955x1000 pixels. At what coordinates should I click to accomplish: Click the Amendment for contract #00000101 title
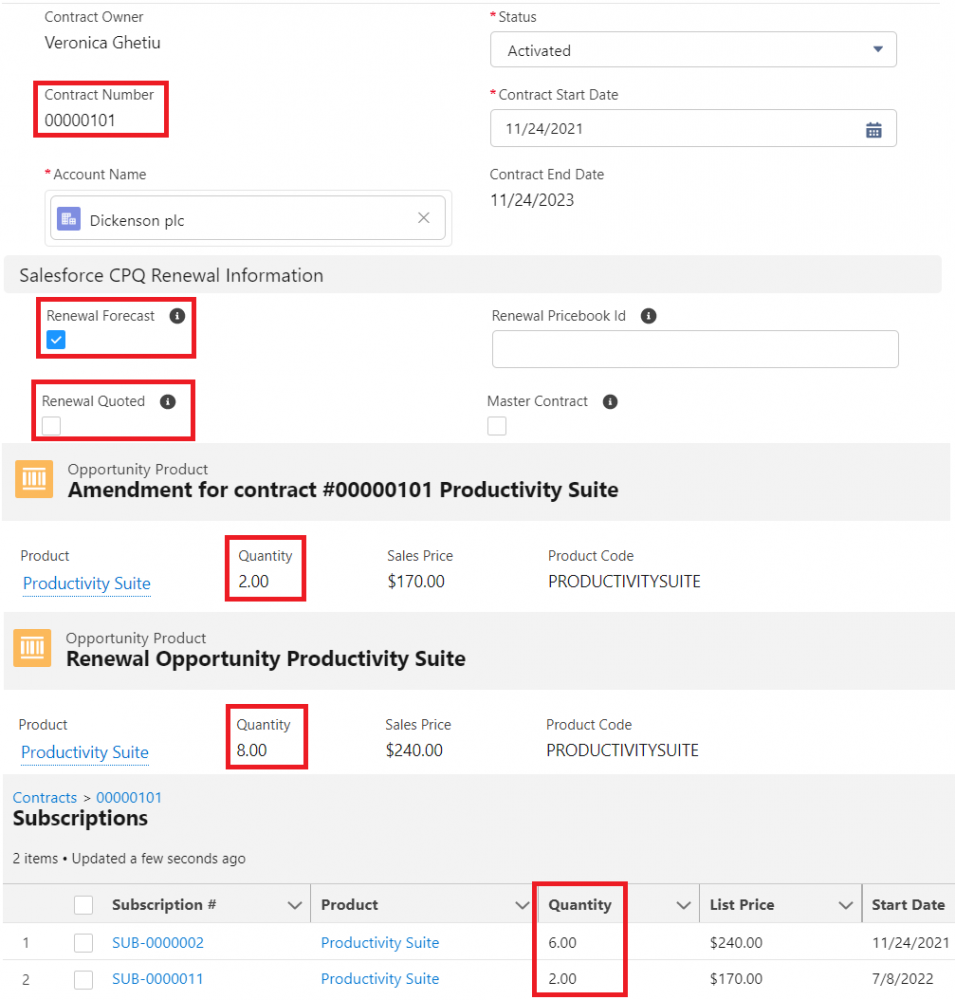tap(343, 490)
